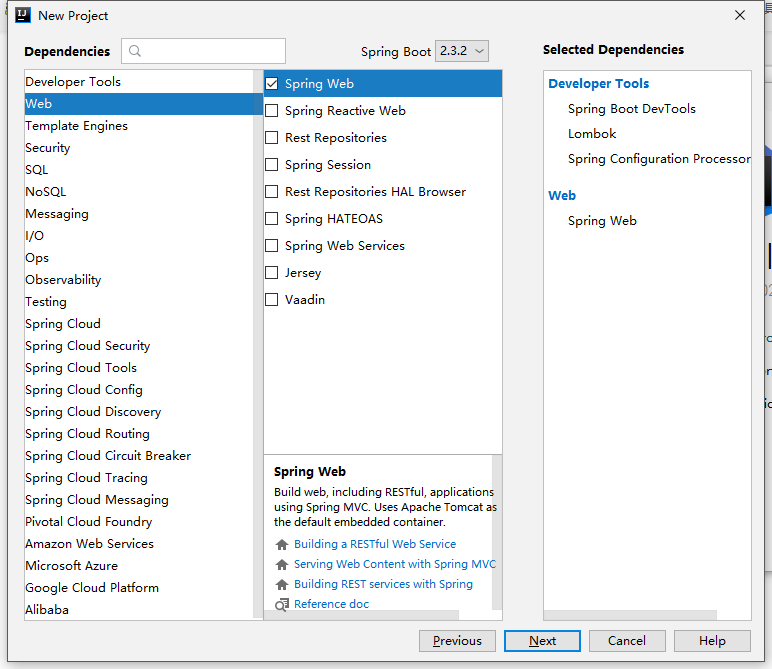
Task: Select the Security category
Action: (48, 148)
